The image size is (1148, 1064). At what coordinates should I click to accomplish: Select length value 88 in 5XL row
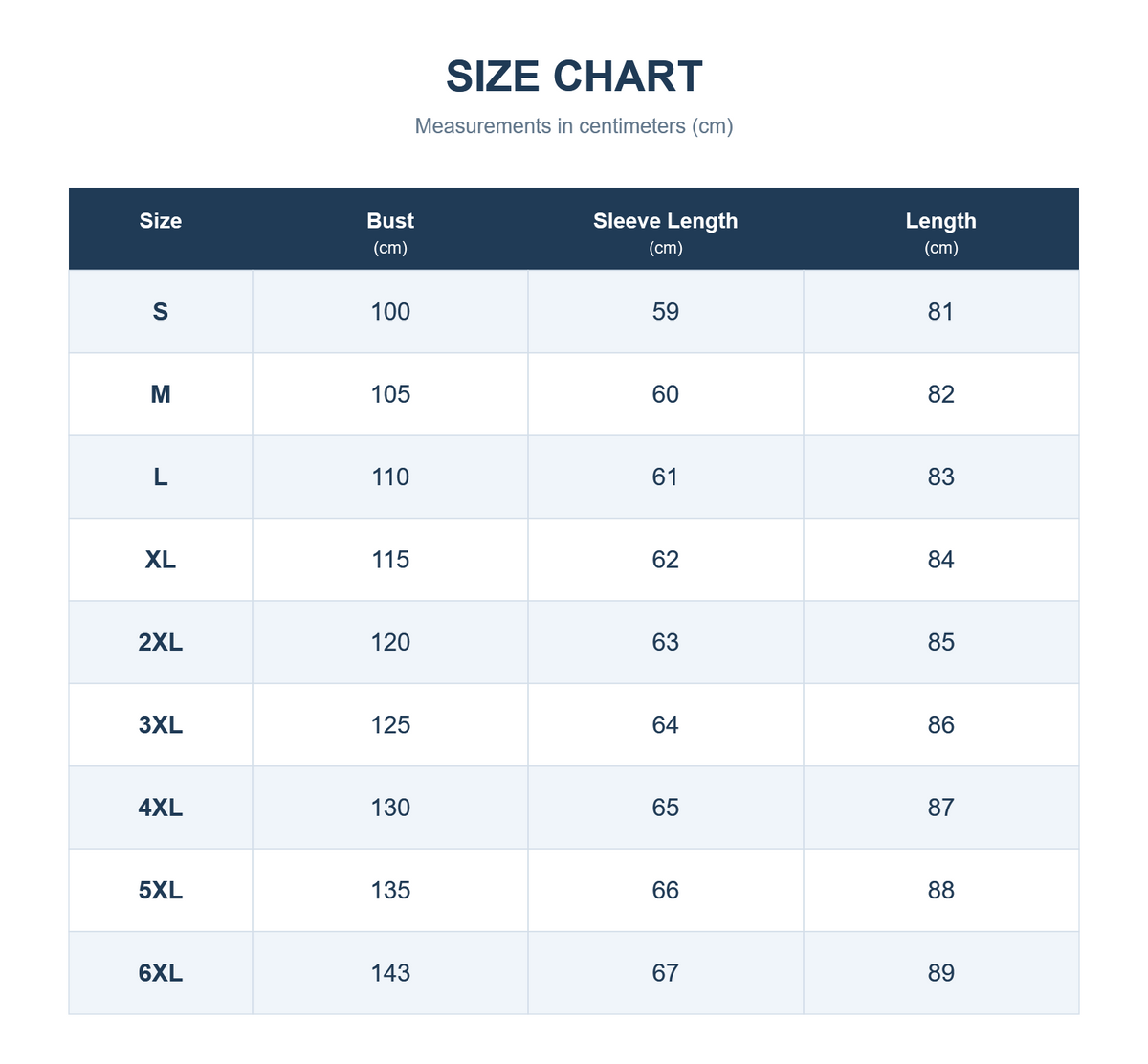pyautogui.click(x=941, y=891)
